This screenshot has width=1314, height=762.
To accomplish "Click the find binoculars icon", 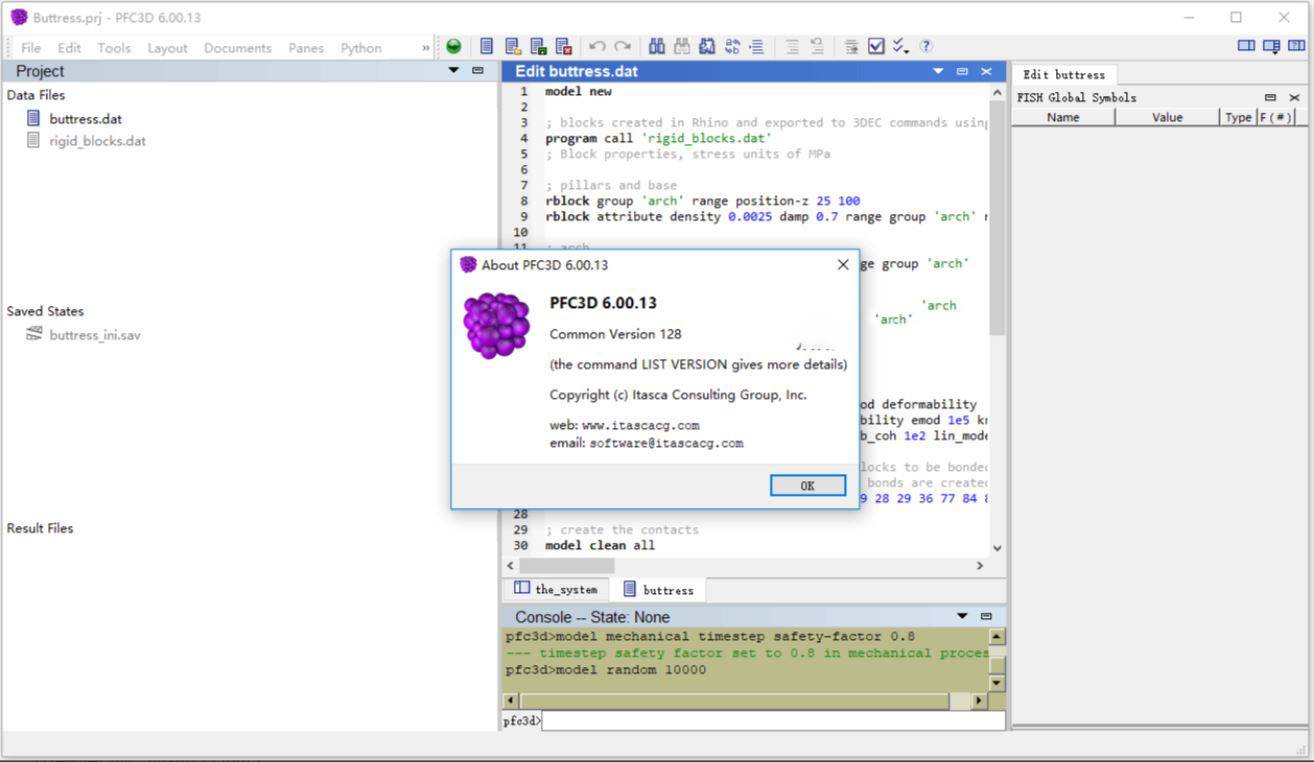I will click(657, 47).
